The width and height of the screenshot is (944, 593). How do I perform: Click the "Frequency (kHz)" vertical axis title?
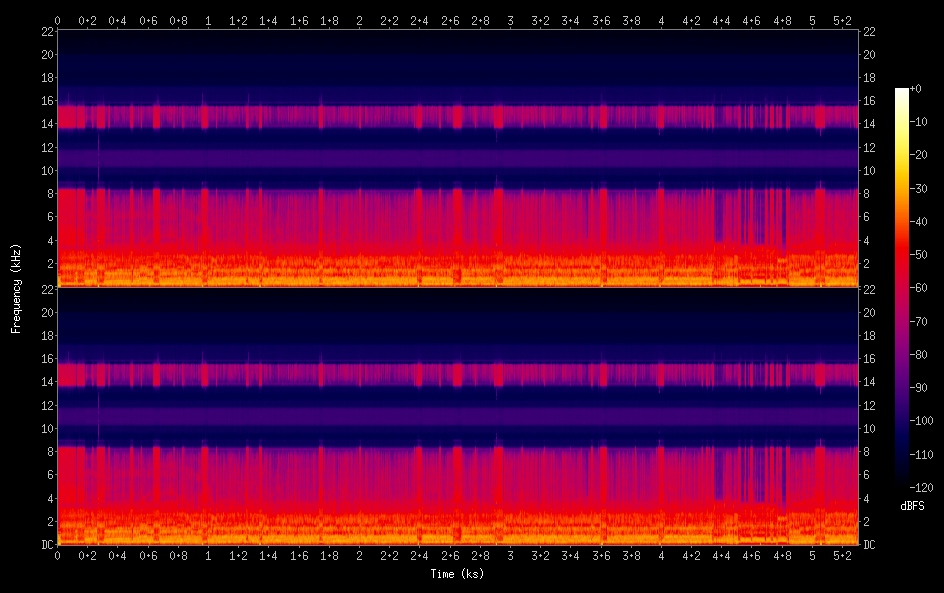point(16,288)
